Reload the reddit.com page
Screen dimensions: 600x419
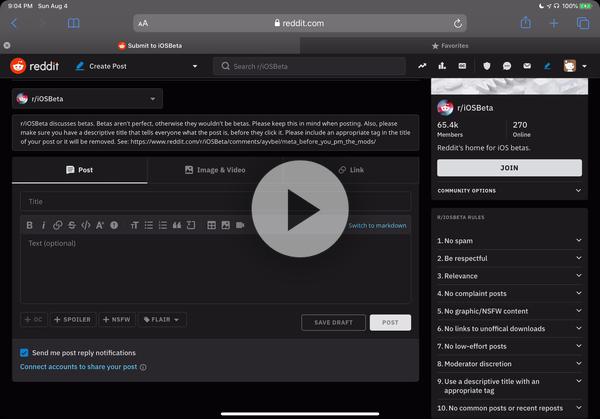click(x=458, y=23)
